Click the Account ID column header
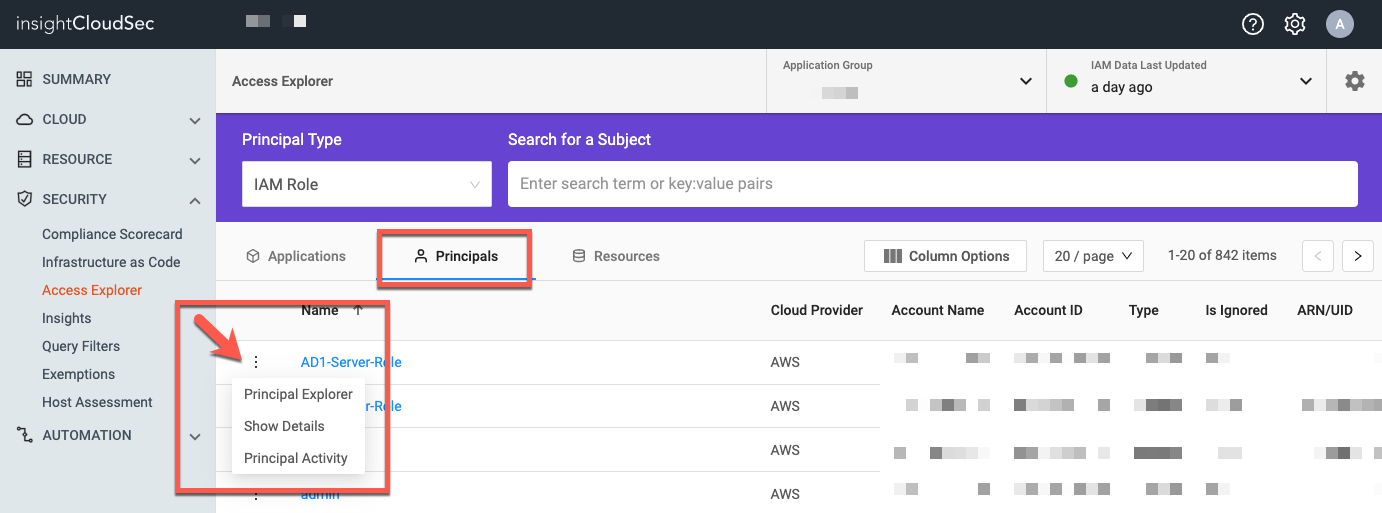 pos(1048,310)
